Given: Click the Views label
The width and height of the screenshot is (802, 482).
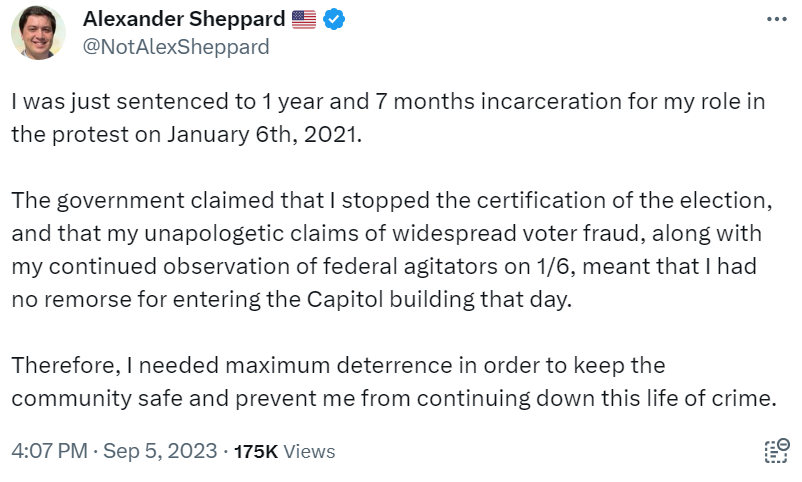Looking at the screenshot, I should pos(309,452).
